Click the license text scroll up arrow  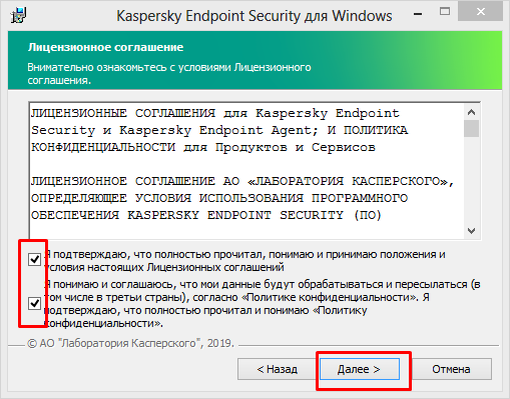point(471,112)
